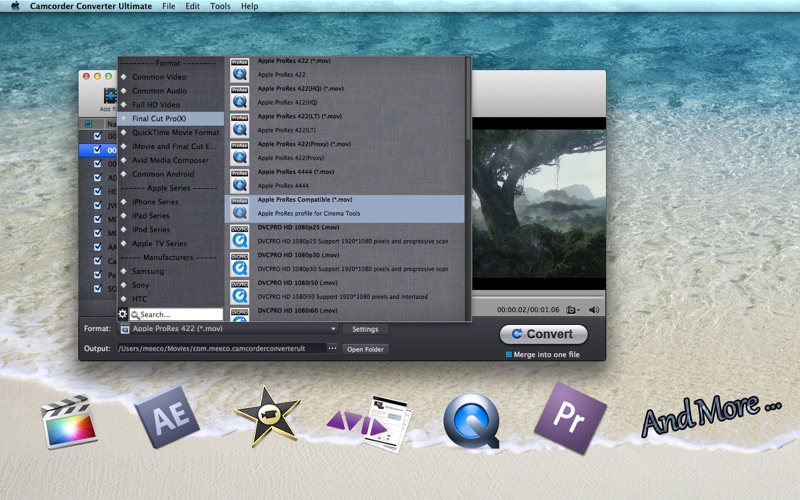Viewport: 800px width, 500px height.
Task: Select the Common Audio format category
Action: click(x=170, y=91)
